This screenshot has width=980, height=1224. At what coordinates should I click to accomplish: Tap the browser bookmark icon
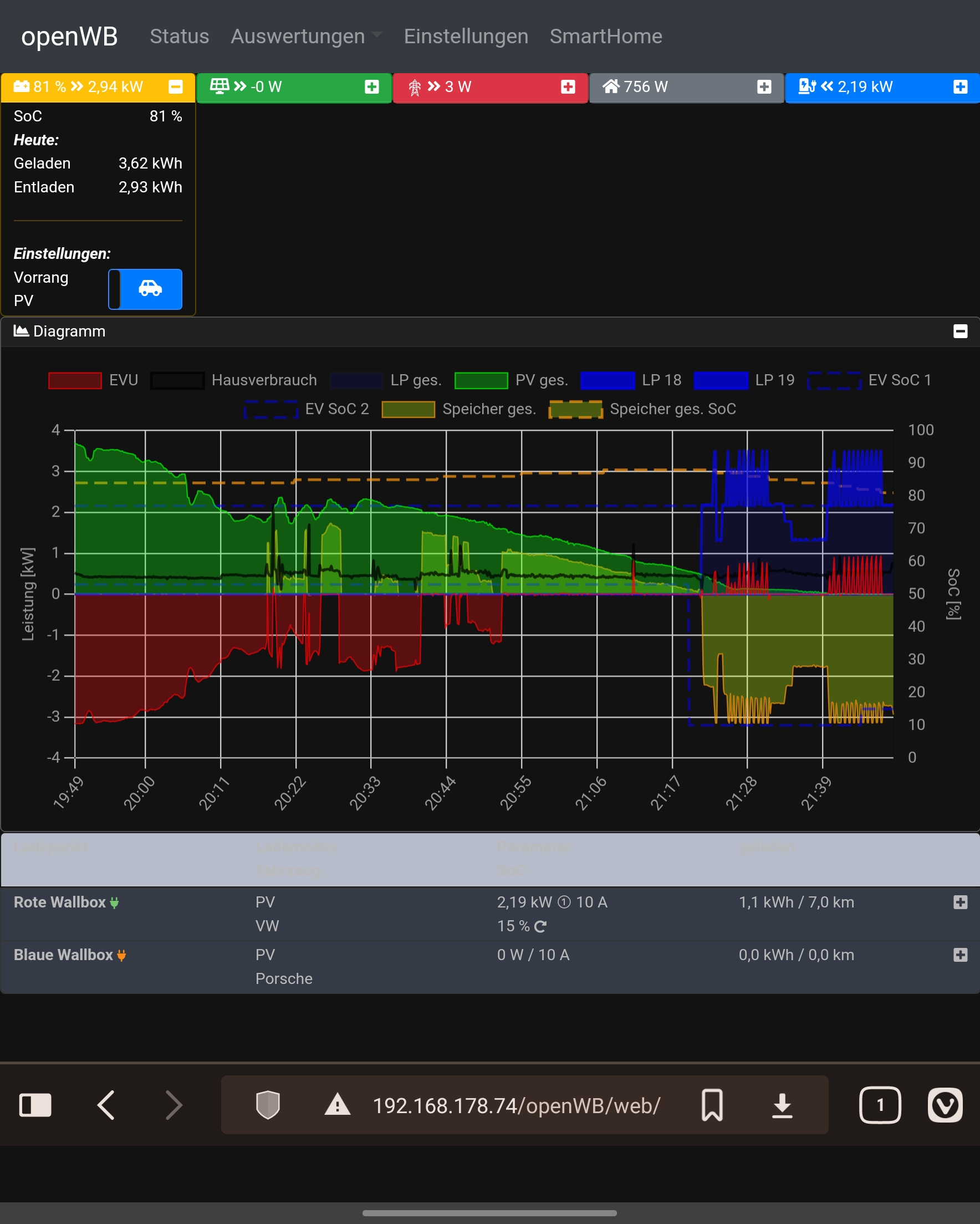click(x=711, y=1105)
